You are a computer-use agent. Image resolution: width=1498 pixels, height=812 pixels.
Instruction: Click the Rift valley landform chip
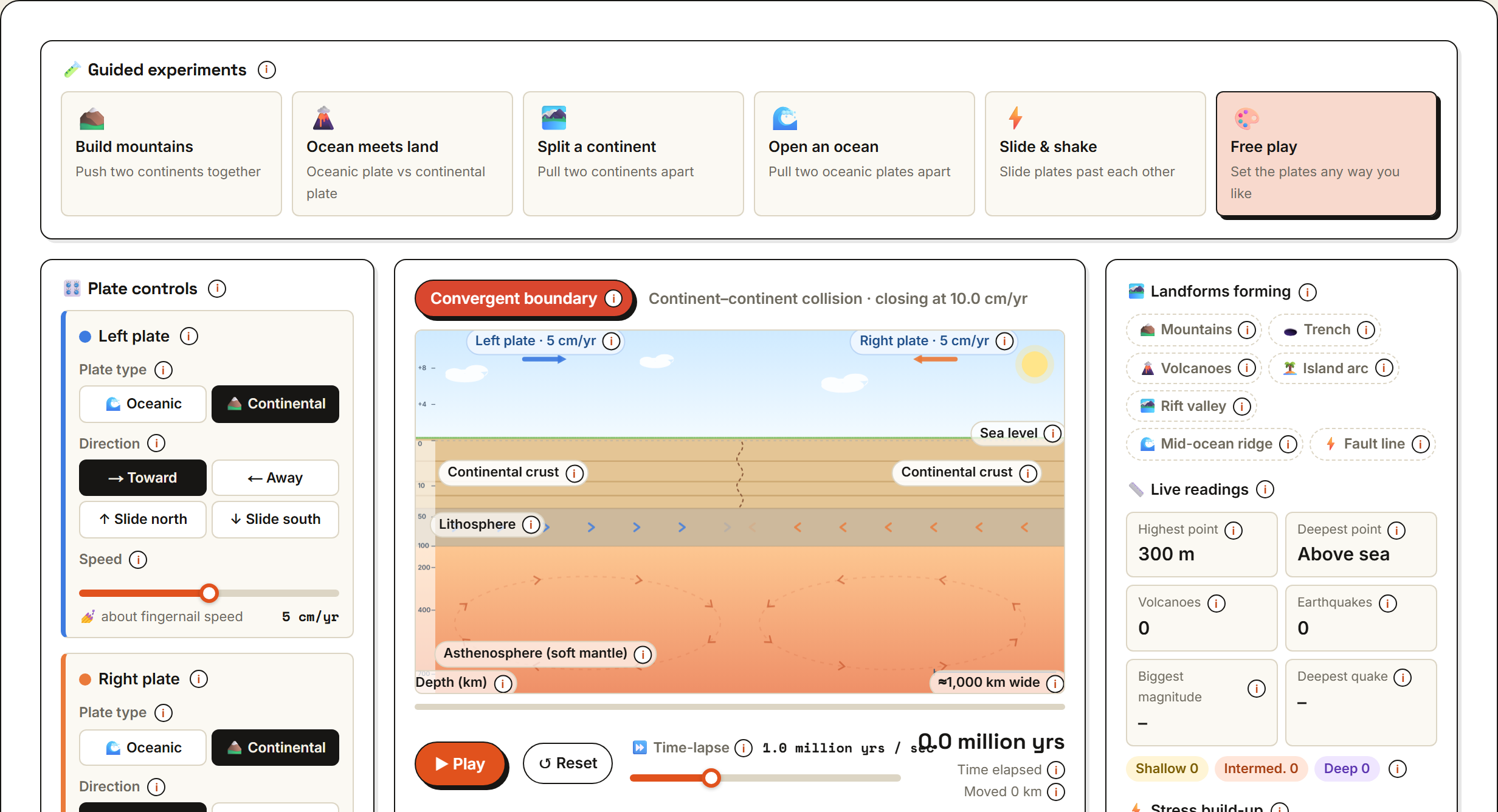coord(1192,406)
